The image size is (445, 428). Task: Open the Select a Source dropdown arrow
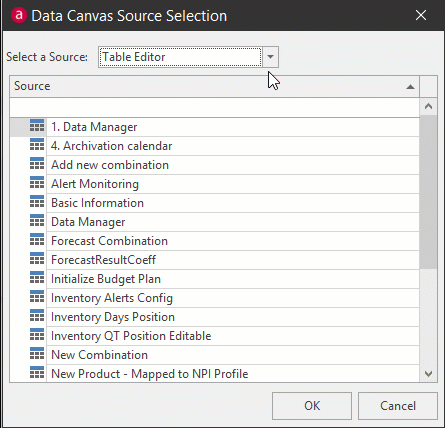pos(270,57)
